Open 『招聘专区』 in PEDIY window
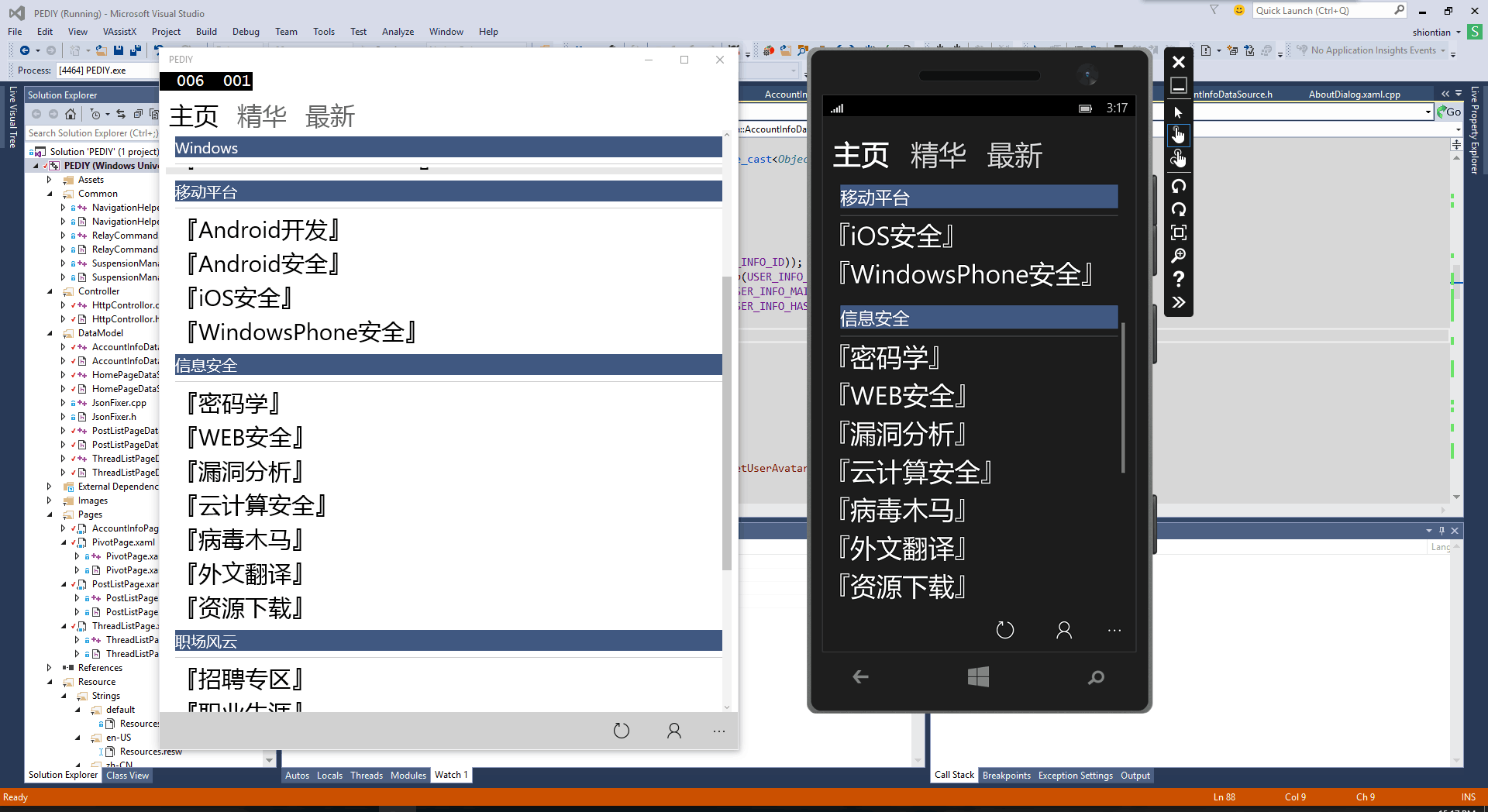 point(245,680)
